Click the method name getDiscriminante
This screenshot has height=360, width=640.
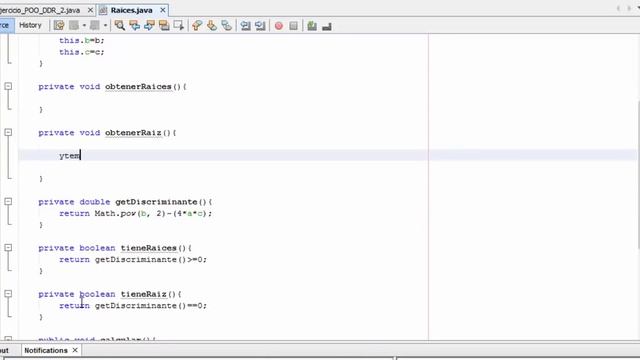pos(156,202)
